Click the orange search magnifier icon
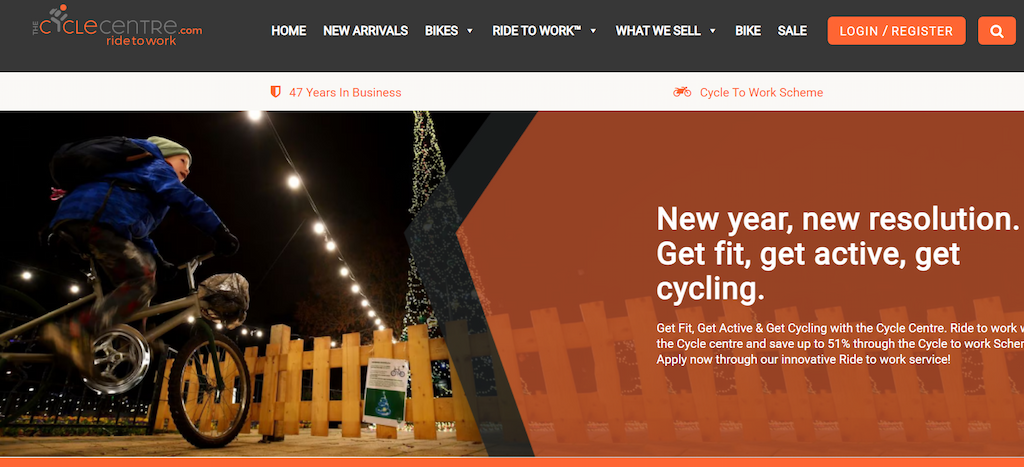Image resolution: width=1024 pixels, height=467 pixels. click(x=997, y=31)
